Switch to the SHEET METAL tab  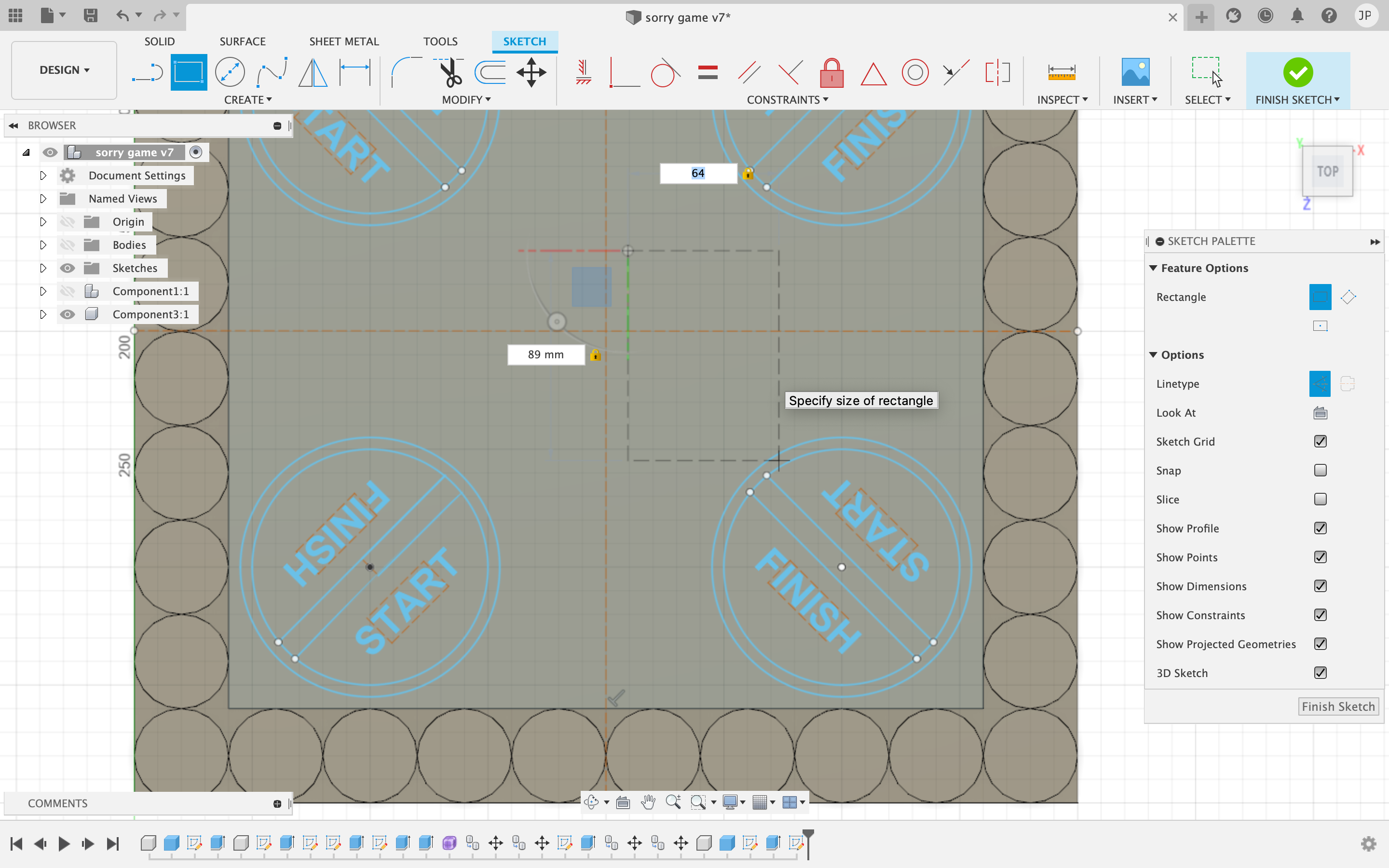[x=344, y=41]
